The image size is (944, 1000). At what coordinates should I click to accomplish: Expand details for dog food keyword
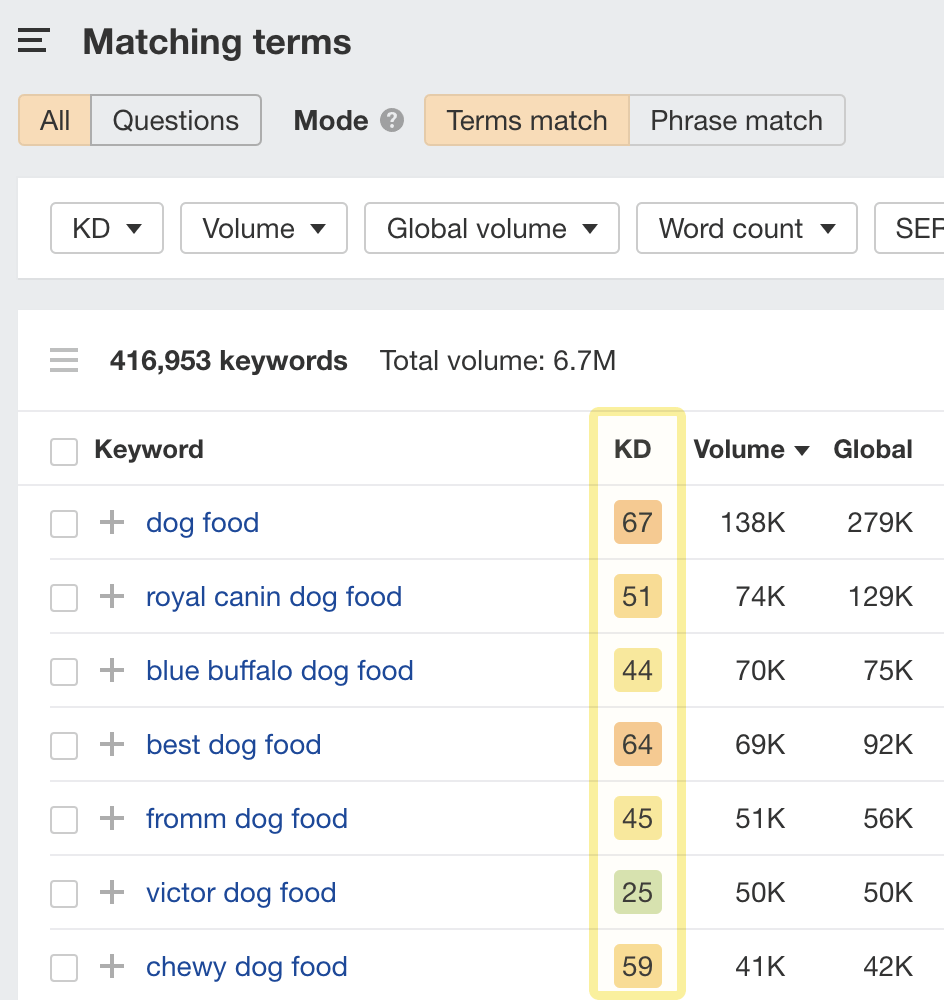click(111, 522)
